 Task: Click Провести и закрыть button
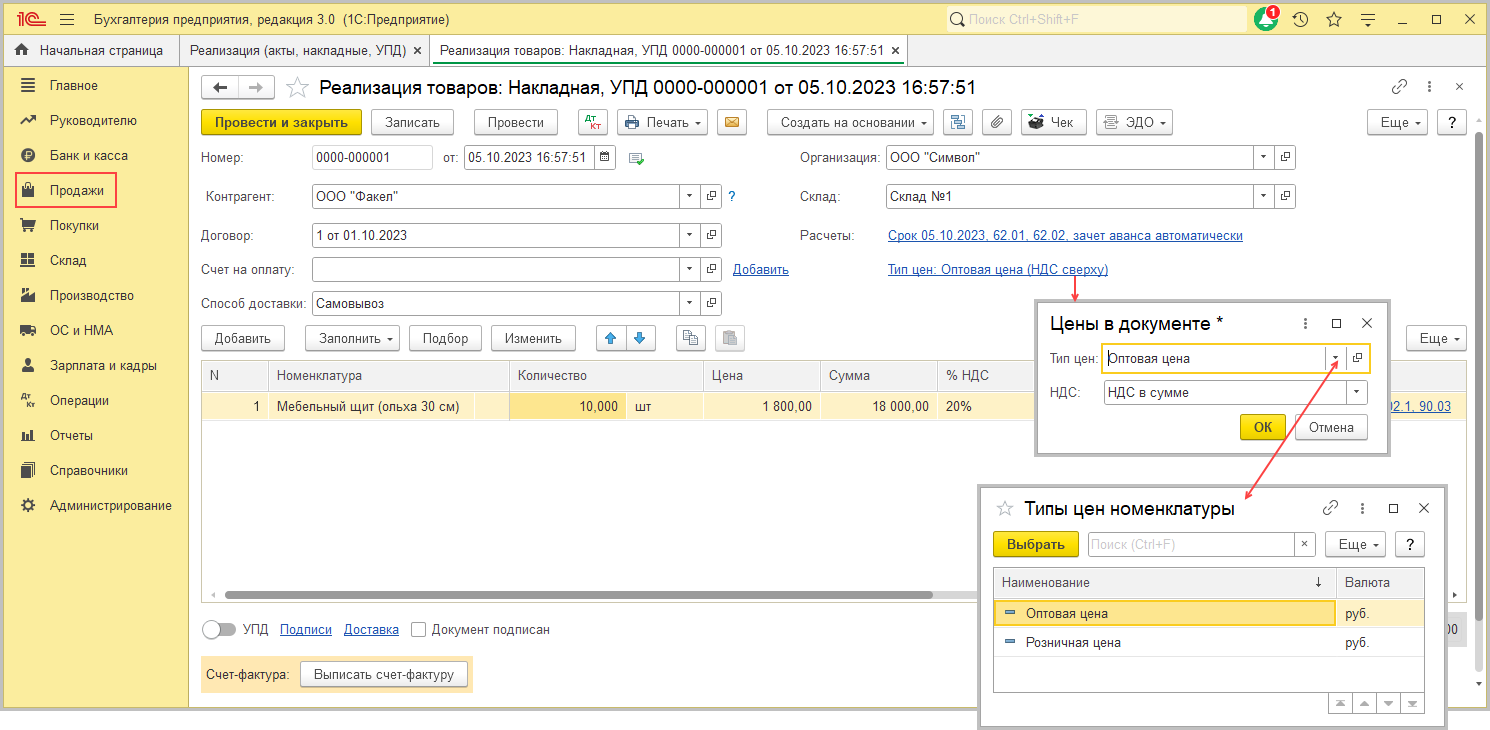(281, 122)
